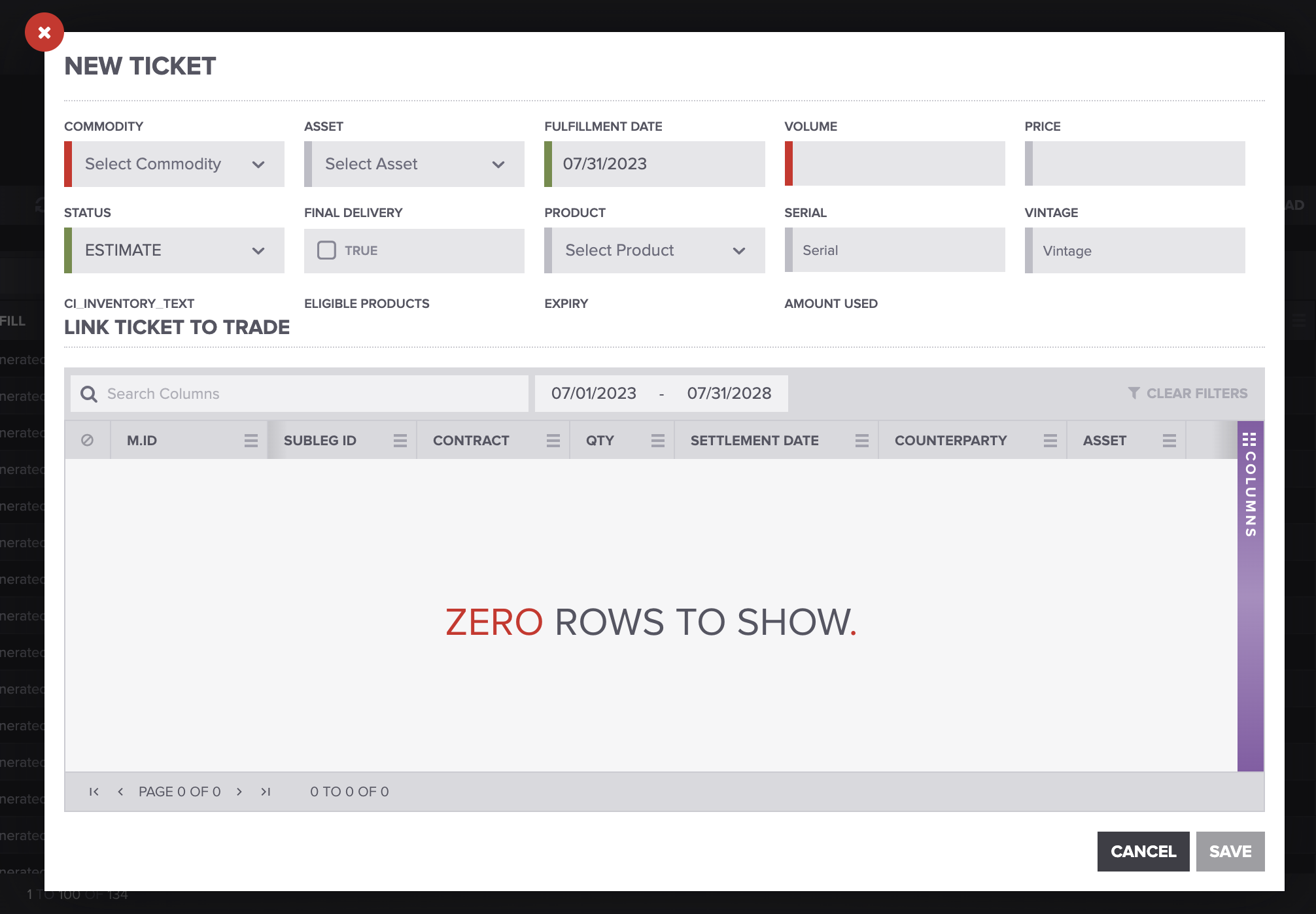
Task: Open the Select Asset dropdown
Action: click(414, 164)
